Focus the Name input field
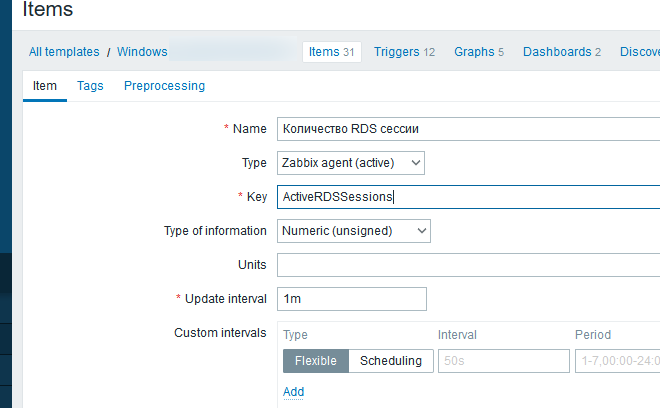This screenshot has height=408, width=660. [x=468, y=129]
